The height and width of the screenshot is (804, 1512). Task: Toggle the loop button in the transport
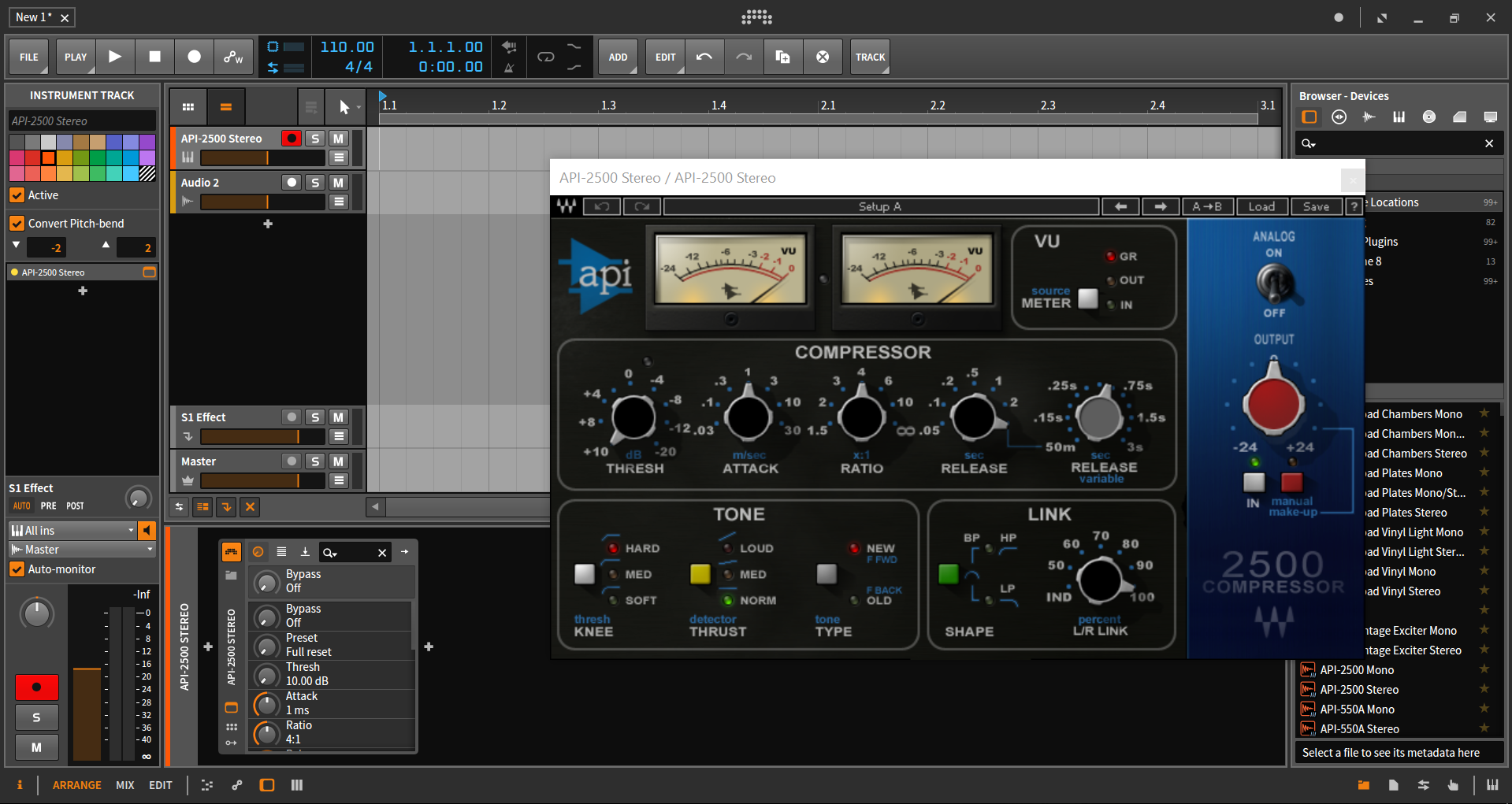point(545,57)
